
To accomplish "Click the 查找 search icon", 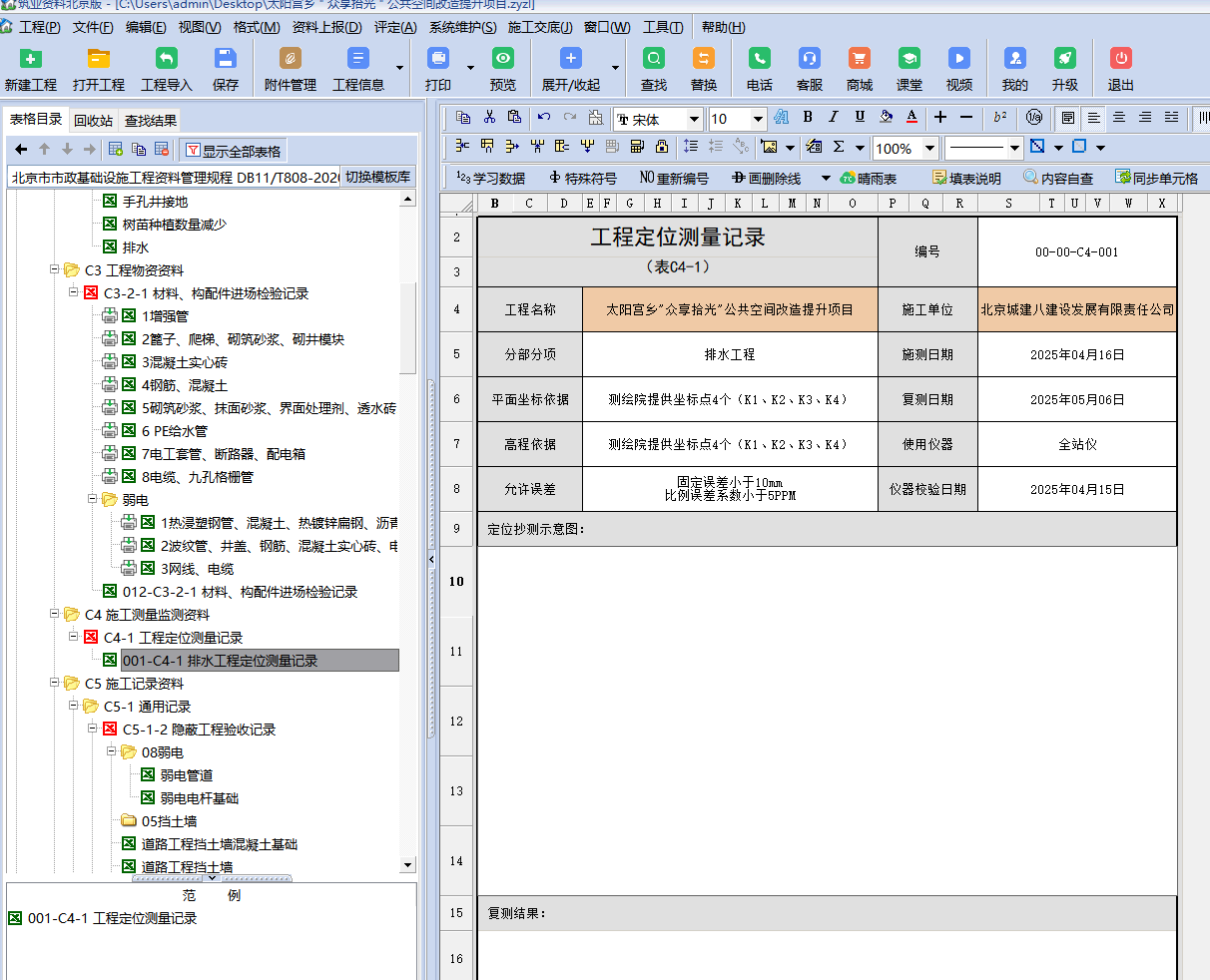I will (653, 58).
